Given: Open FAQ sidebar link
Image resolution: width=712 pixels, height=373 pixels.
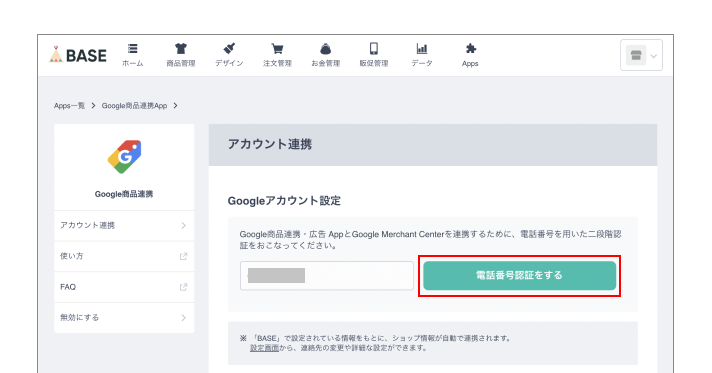Looking at the screenshot, I should pos(124,287).
